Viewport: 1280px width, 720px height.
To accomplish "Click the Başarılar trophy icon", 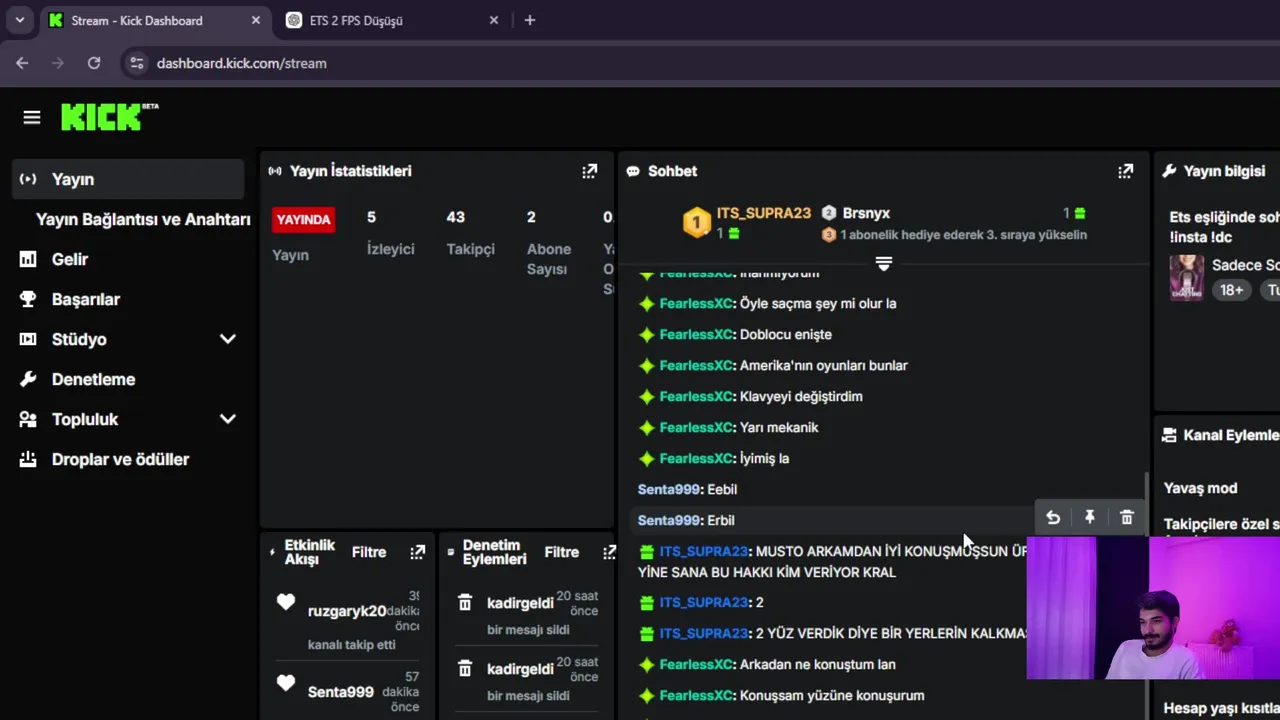I will 28,299.
